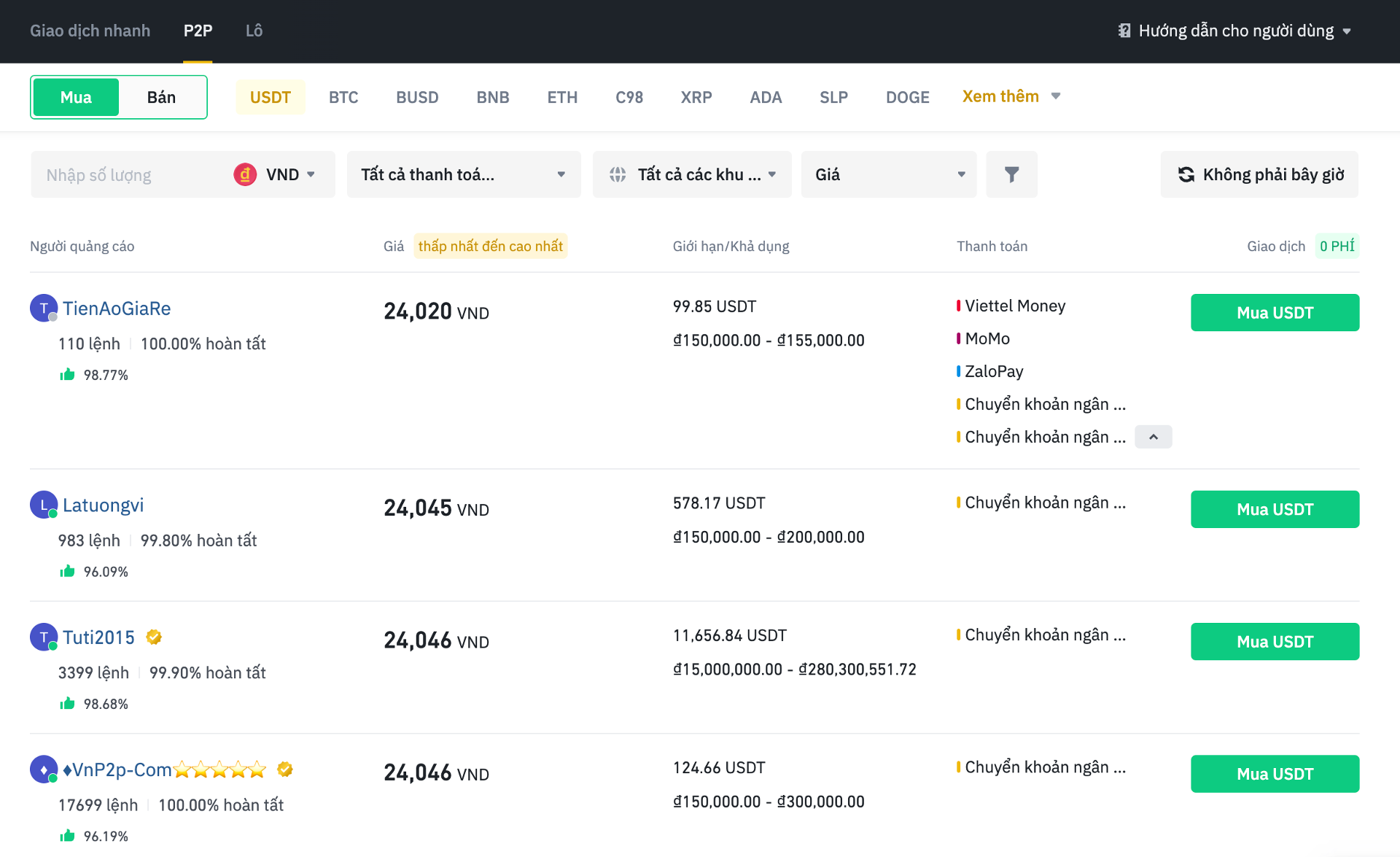Click the VND currency coin icon

point(245,174)
